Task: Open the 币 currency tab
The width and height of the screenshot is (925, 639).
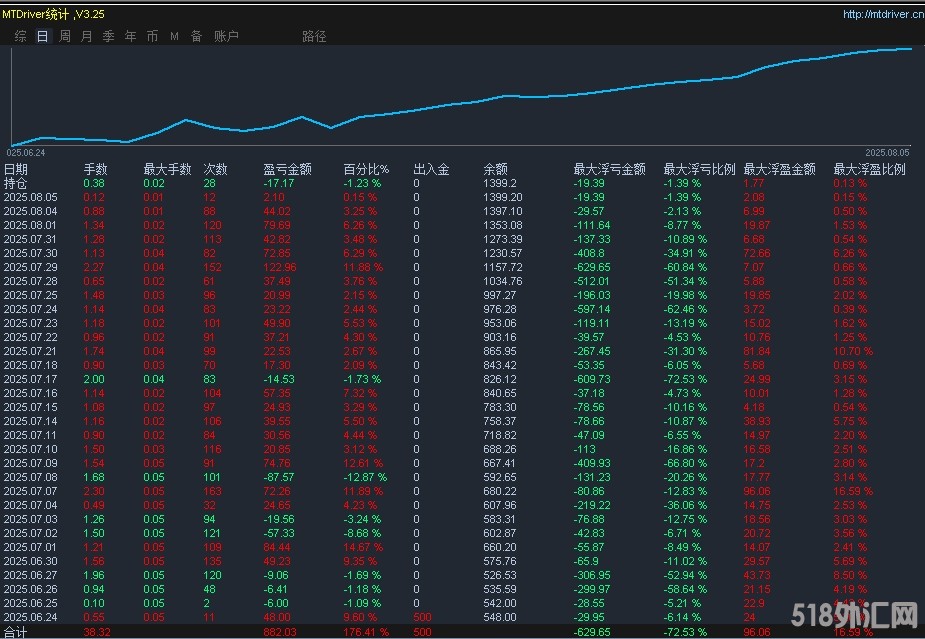Action: click(152, 36)
